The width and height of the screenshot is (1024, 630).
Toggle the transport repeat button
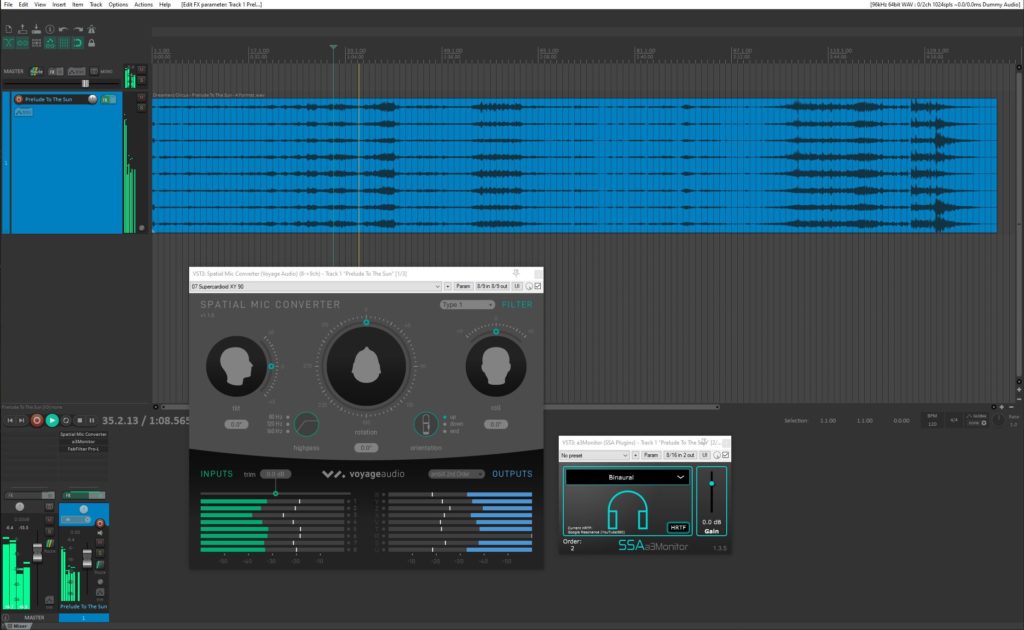[66, 420]
